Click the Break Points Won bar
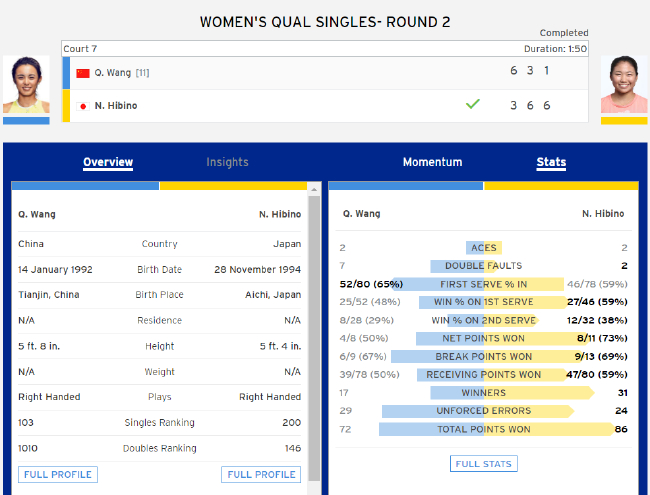Screen dimensions: 650x495 pos(484,356)
